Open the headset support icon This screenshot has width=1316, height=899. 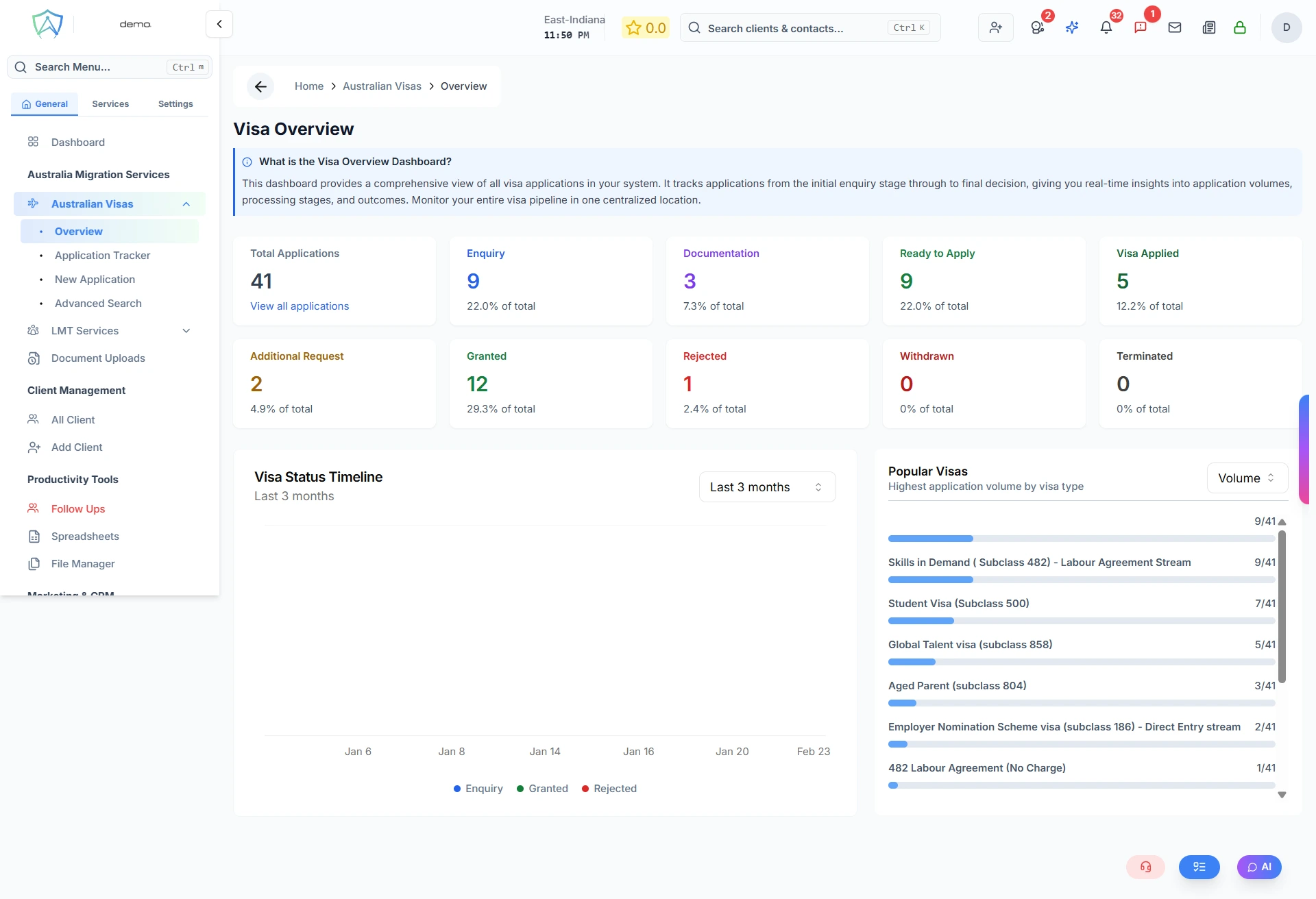click(1145, 867)
